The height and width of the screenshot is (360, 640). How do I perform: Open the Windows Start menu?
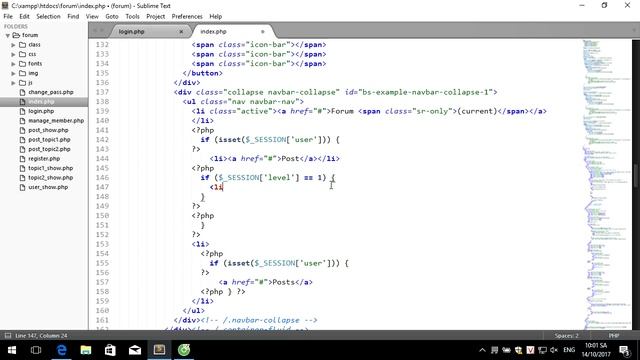tap(12, 350)
